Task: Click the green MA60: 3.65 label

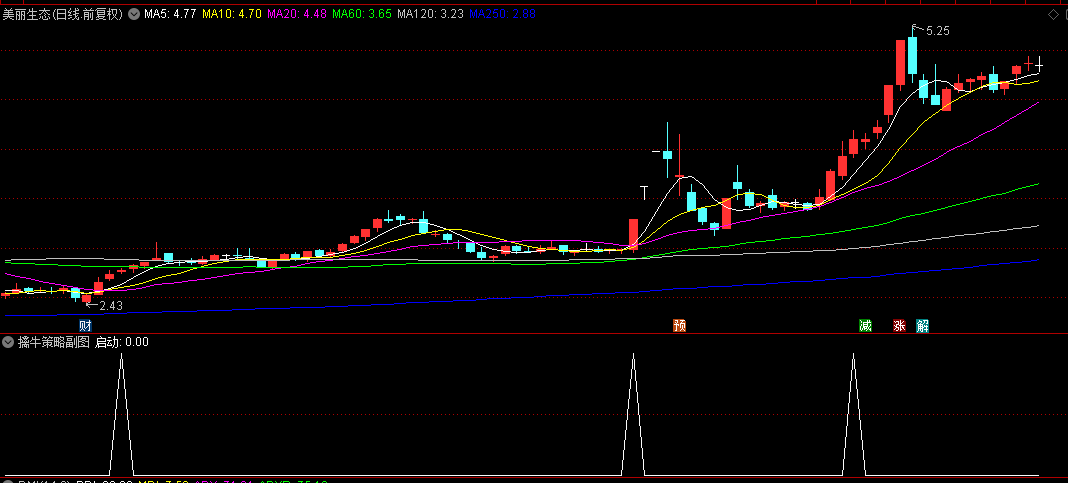Action: 362,14
